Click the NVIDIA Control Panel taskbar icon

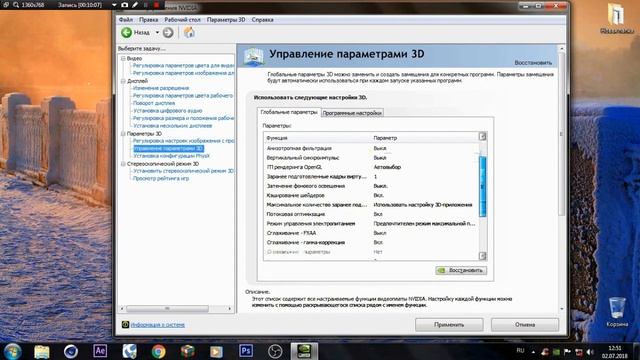coord(304,351)
